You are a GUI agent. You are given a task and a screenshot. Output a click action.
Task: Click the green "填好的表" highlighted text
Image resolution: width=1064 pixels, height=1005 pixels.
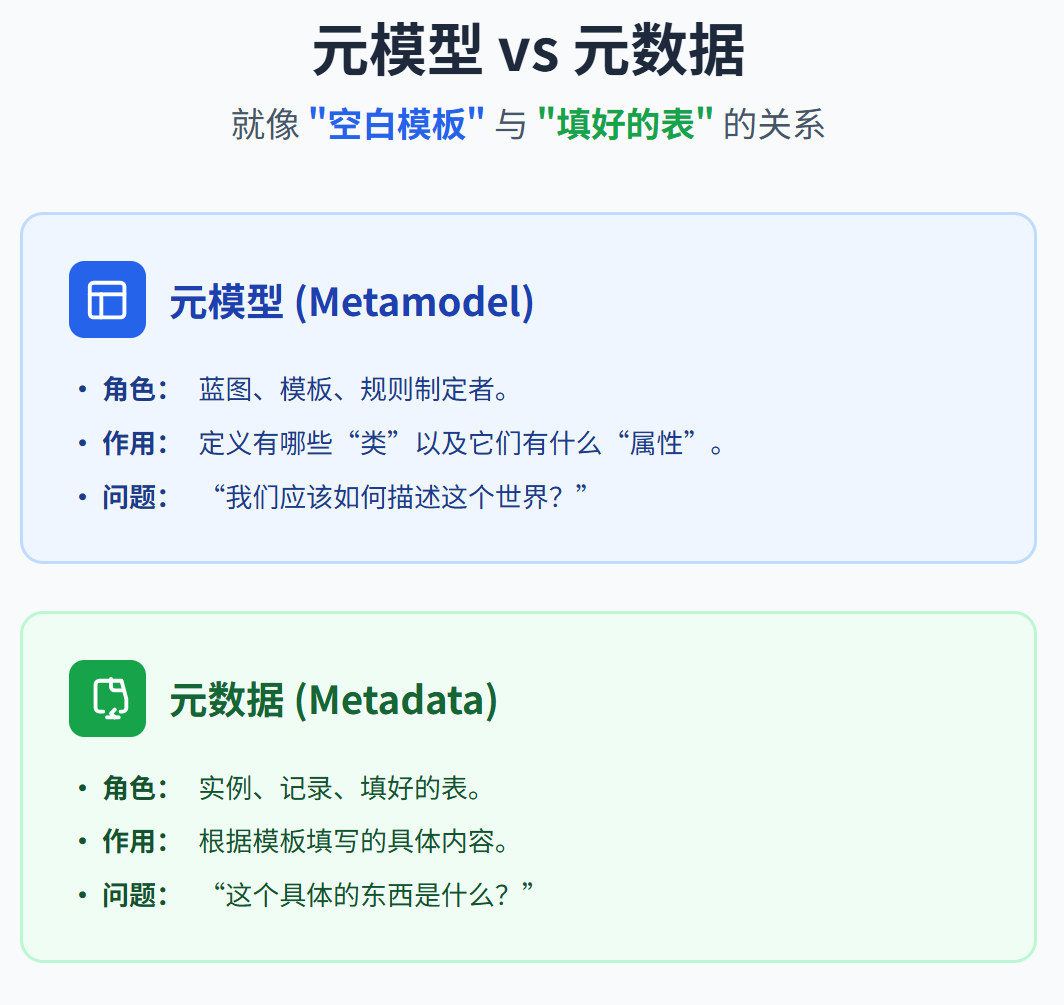(x=625, y=124)
